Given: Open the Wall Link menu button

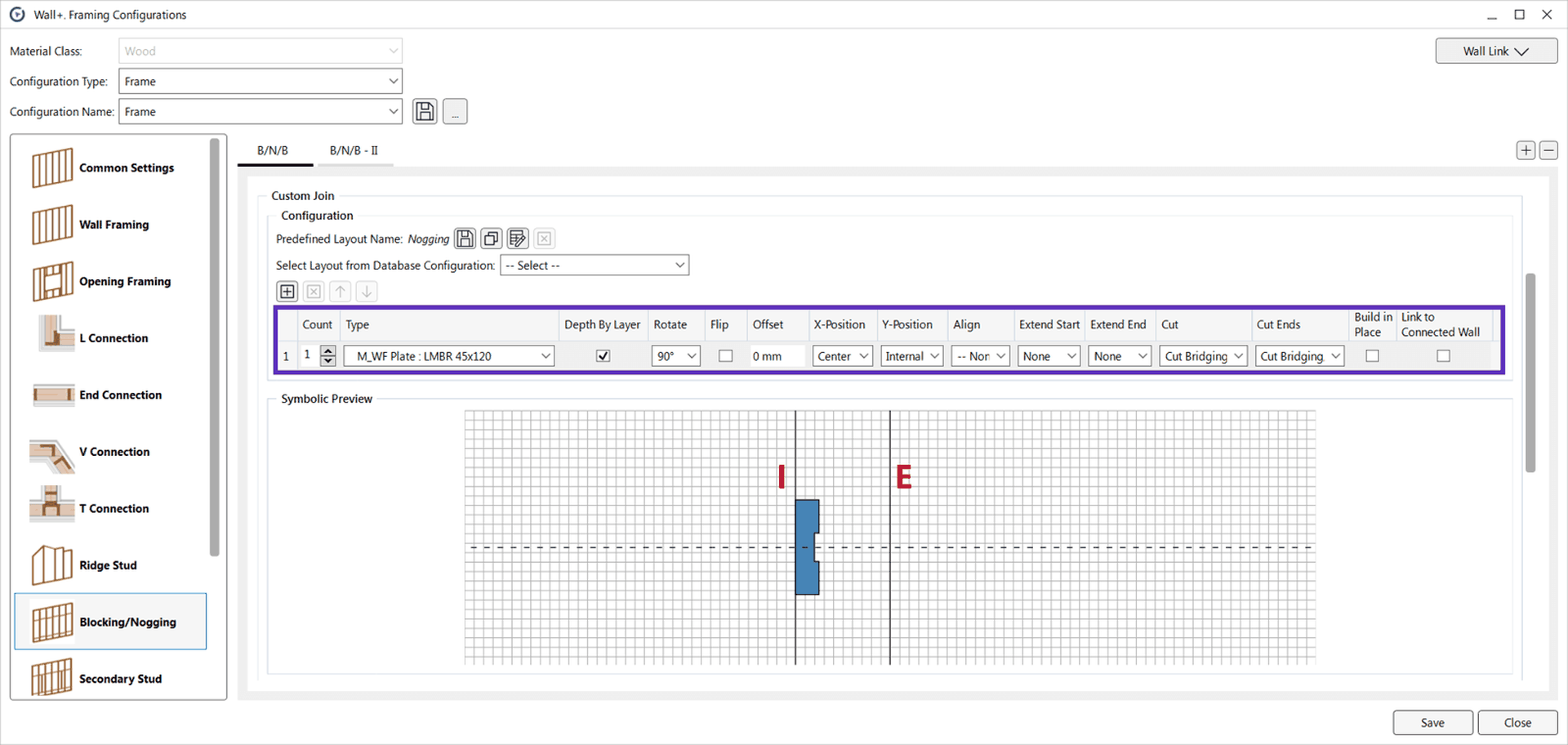Looking at the screenshot, I should coord(1495,51).
